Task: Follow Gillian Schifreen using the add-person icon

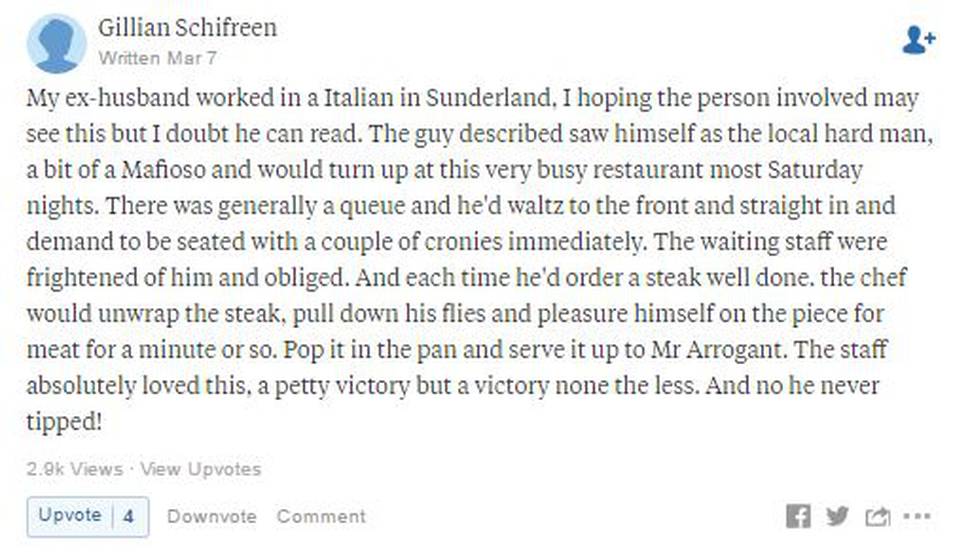Action: [x=919, y=41]
